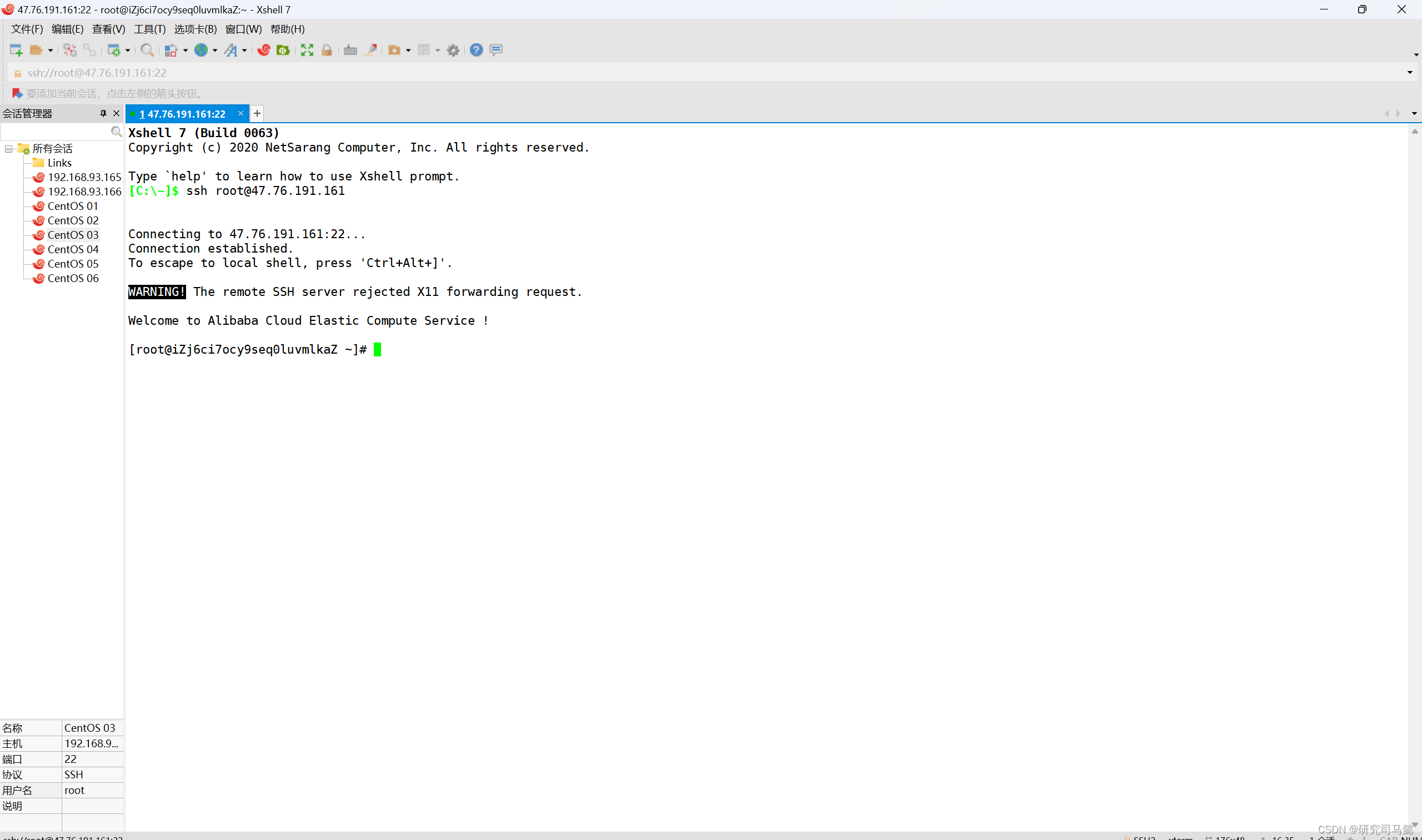Select the CentOS 04 session
The image size is (1422, 840).
point(72,250)
